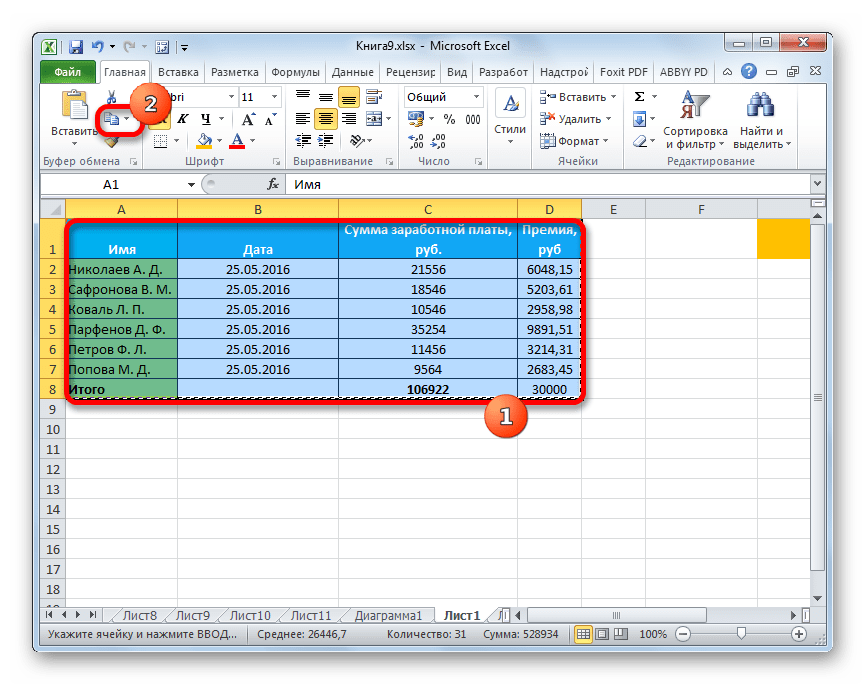
Task: Switch to the Формулы ribbon tab
Action: tap(295, 72)
